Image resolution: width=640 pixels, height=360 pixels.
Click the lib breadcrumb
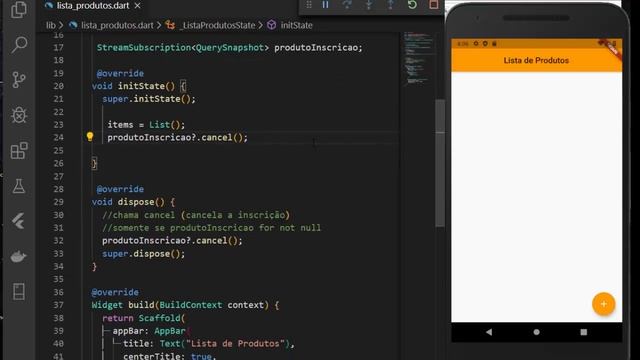(x=50, y=25)
